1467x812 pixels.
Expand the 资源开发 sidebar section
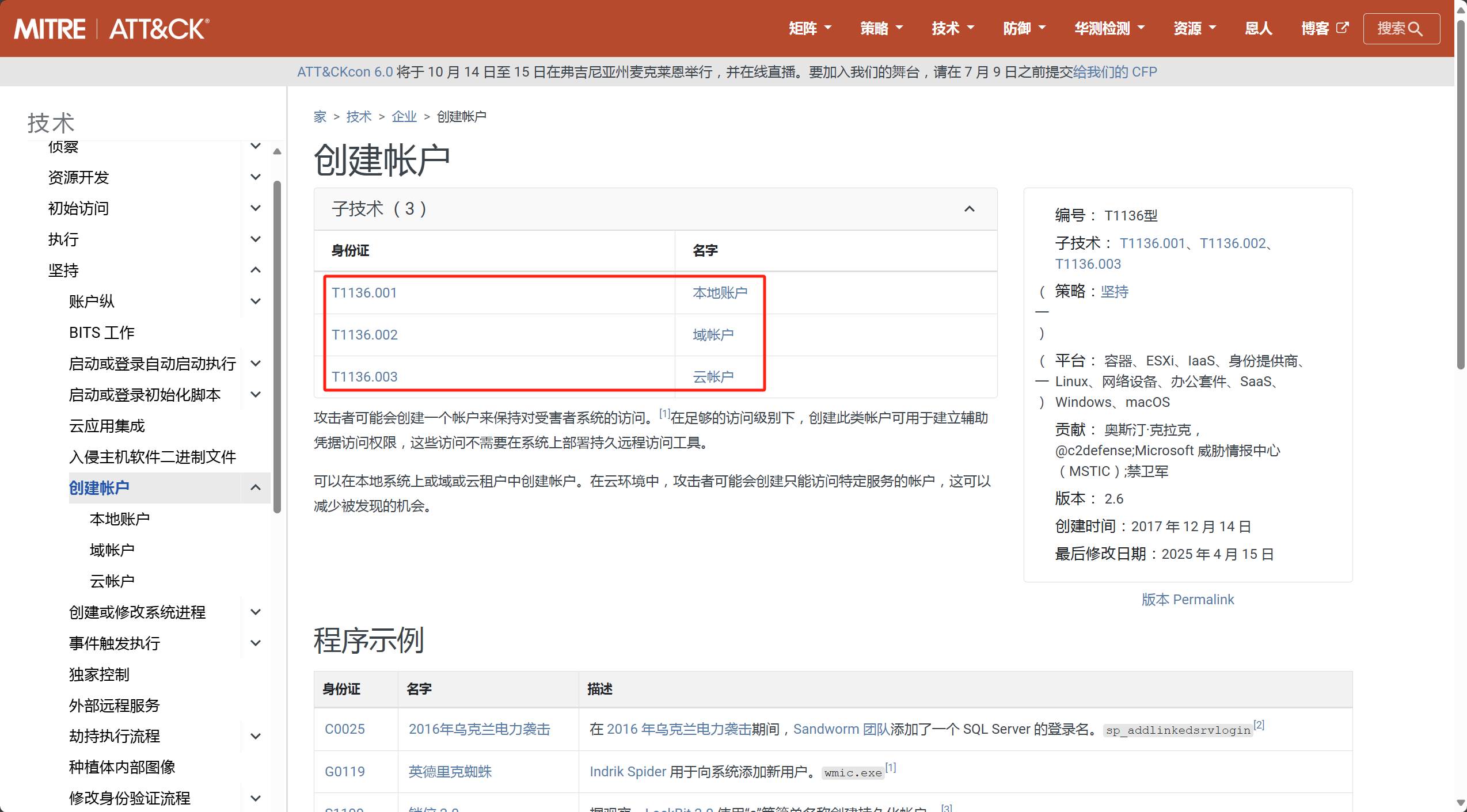coord(256,177)
